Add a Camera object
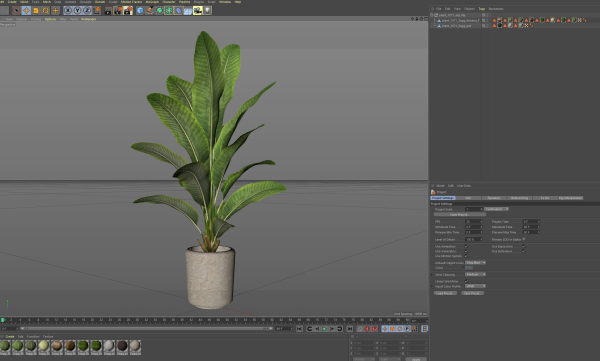This screenshot has height=361, width=600. click(197, 10)
